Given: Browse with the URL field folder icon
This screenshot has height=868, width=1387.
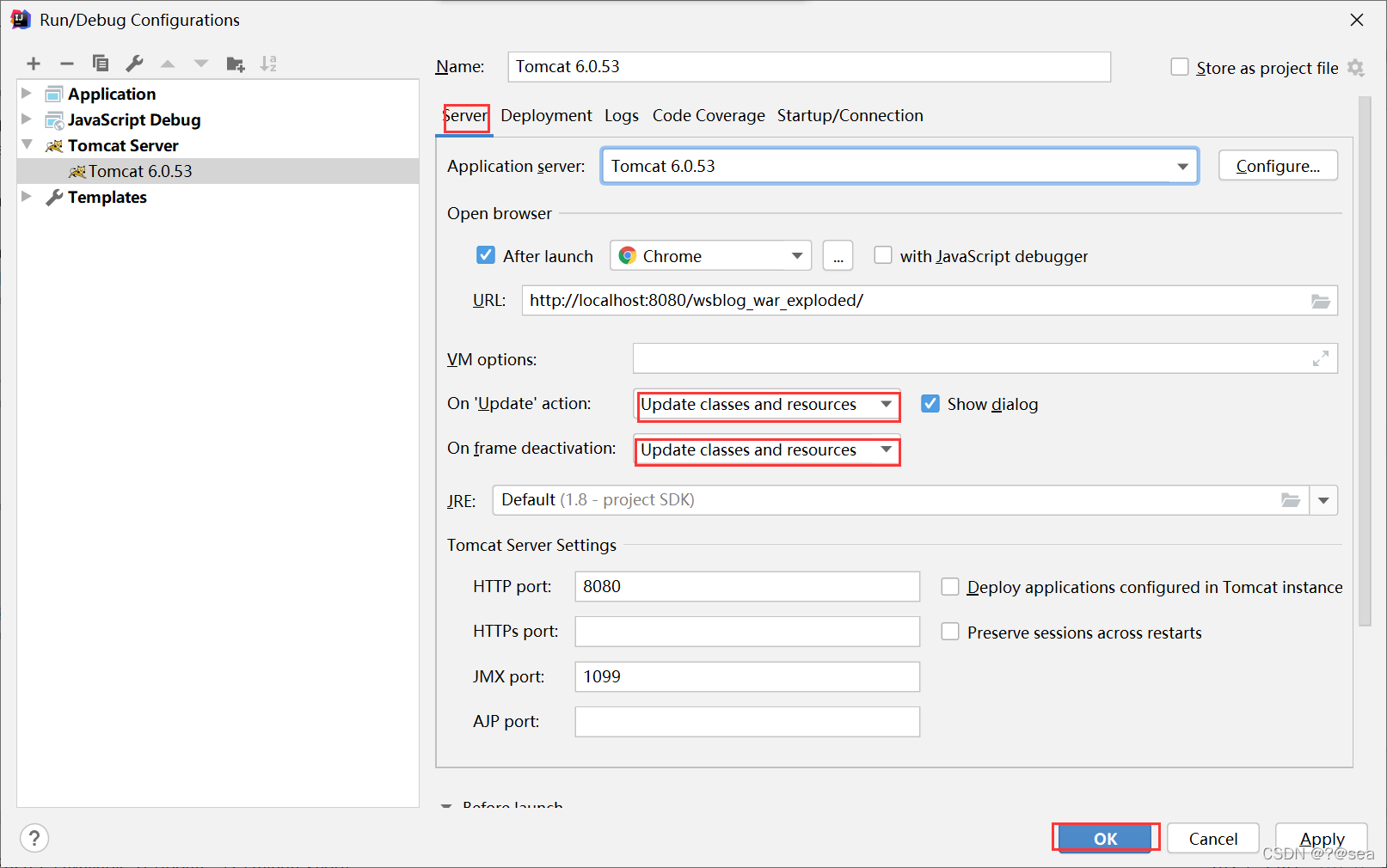Looking at the screenshot, I should [x=1321, y=301].
